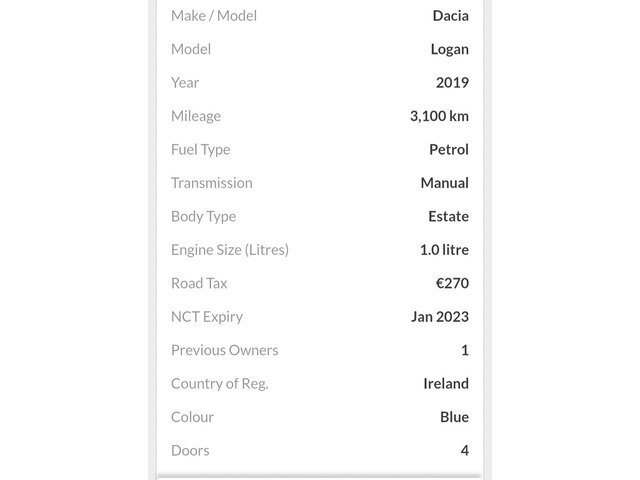Select the Previous Owners label

pyautogui.click(x=224, y=351)
